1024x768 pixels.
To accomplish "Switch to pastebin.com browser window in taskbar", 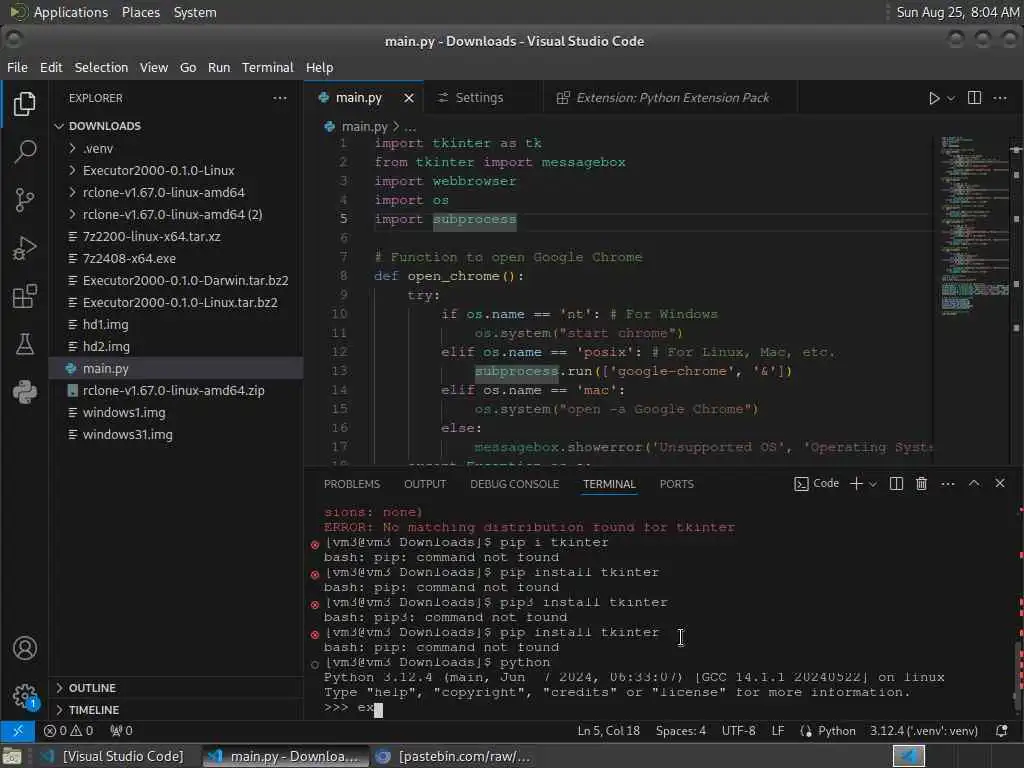I will coord(455,756).
